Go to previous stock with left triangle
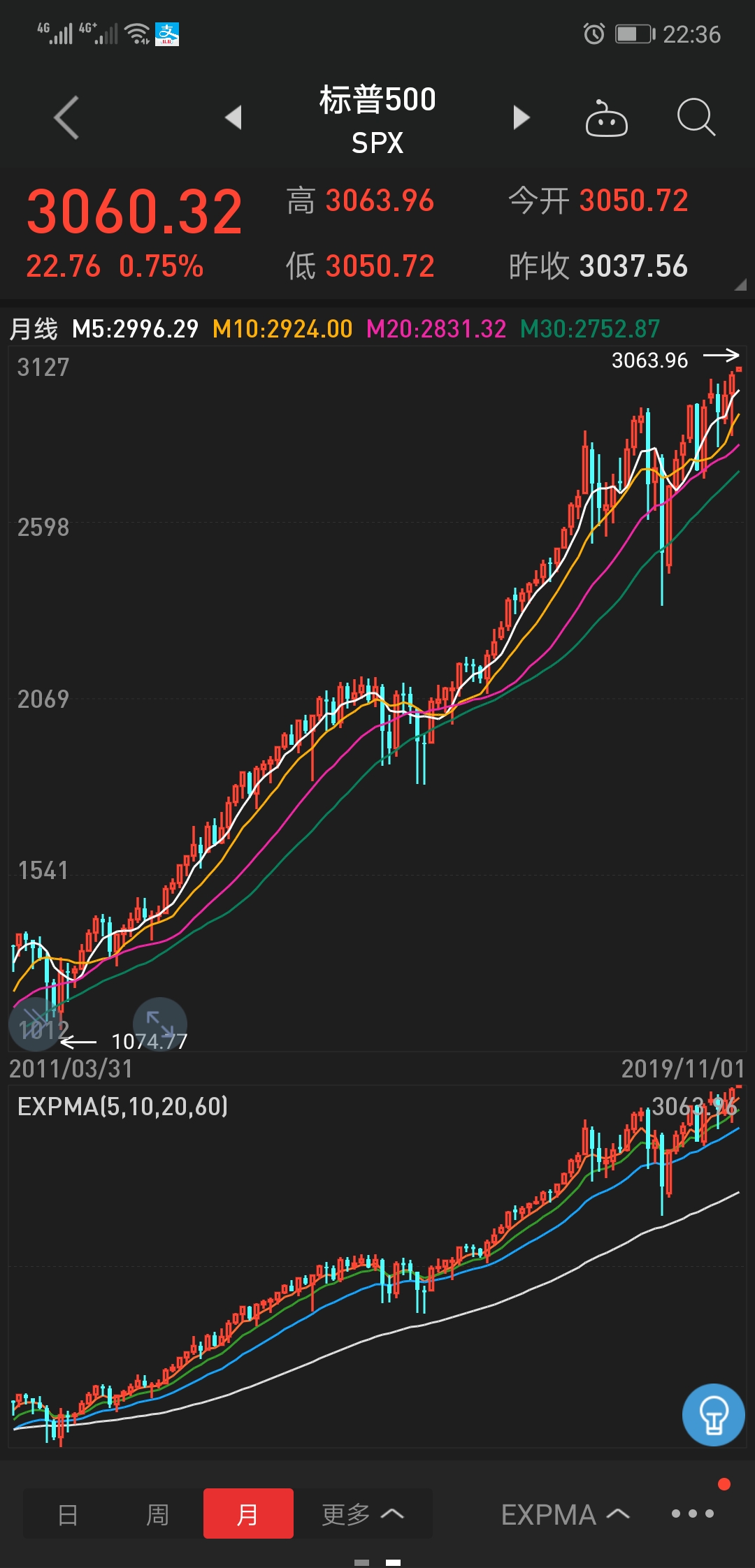 tap(233, 117)
